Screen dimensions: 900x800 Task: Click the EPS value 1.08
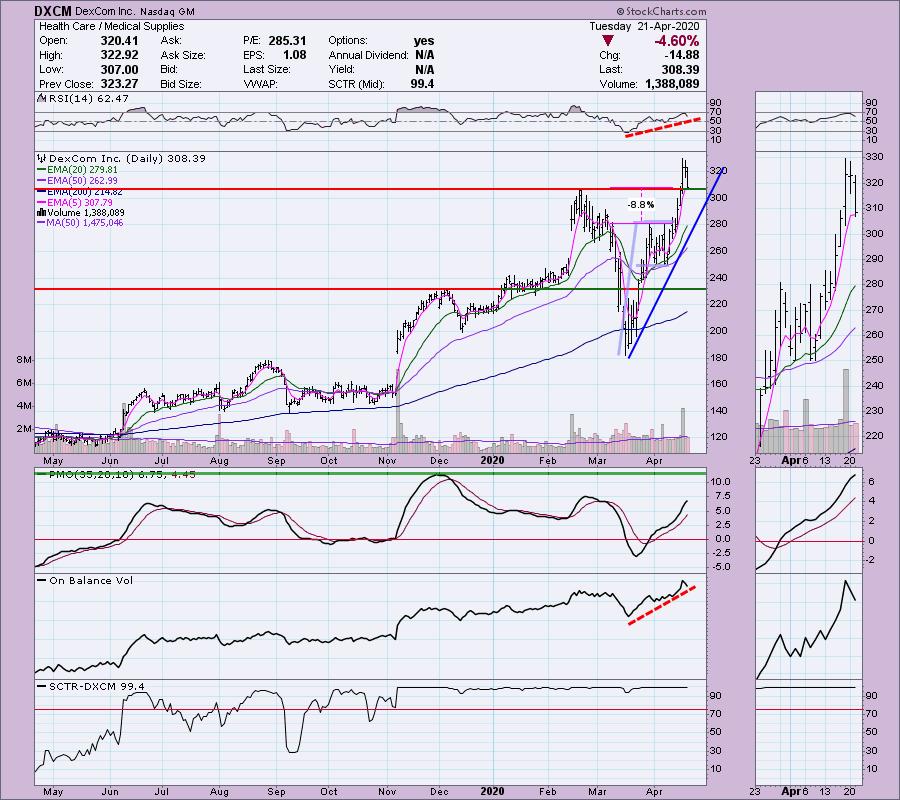pyautogui.click(x=294, y=55)
